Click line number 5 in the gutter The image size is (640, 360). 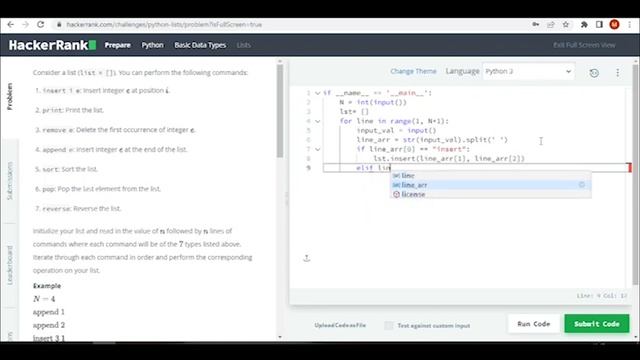pyautogui.click(x=308, y=131)
